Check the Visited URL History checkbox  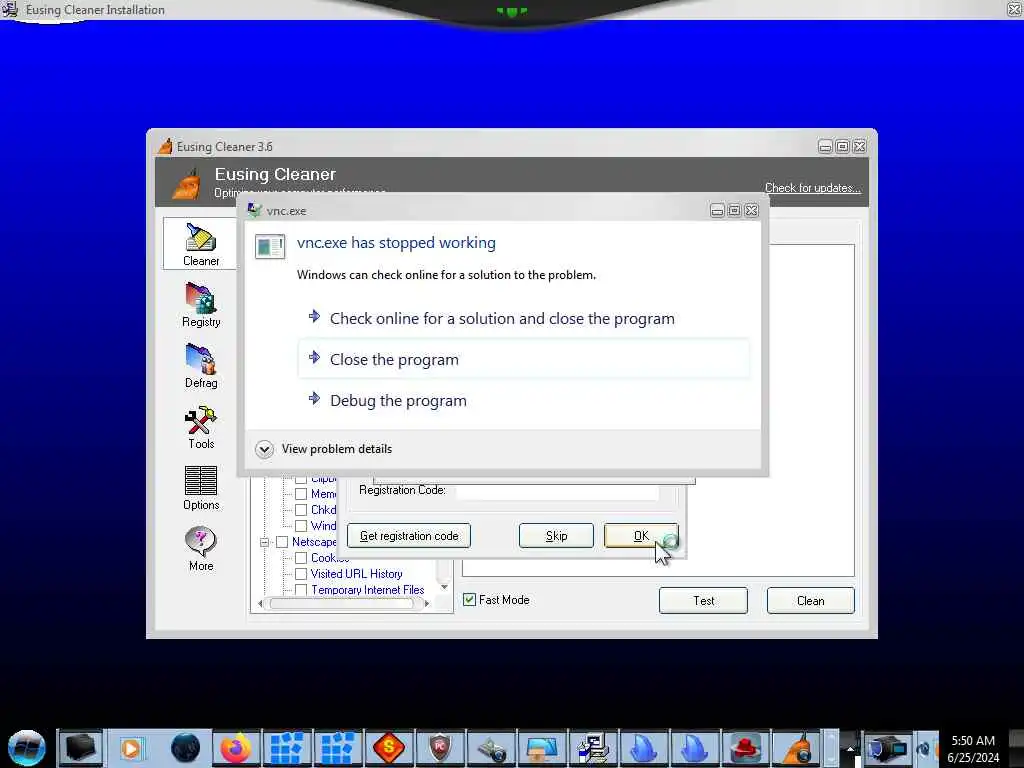(x=301, y=574)
